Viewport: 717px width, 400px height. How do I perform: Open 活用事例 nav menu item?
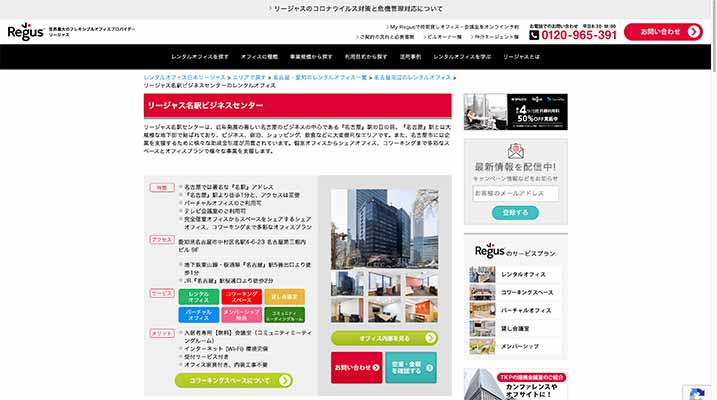pos(410,57)
